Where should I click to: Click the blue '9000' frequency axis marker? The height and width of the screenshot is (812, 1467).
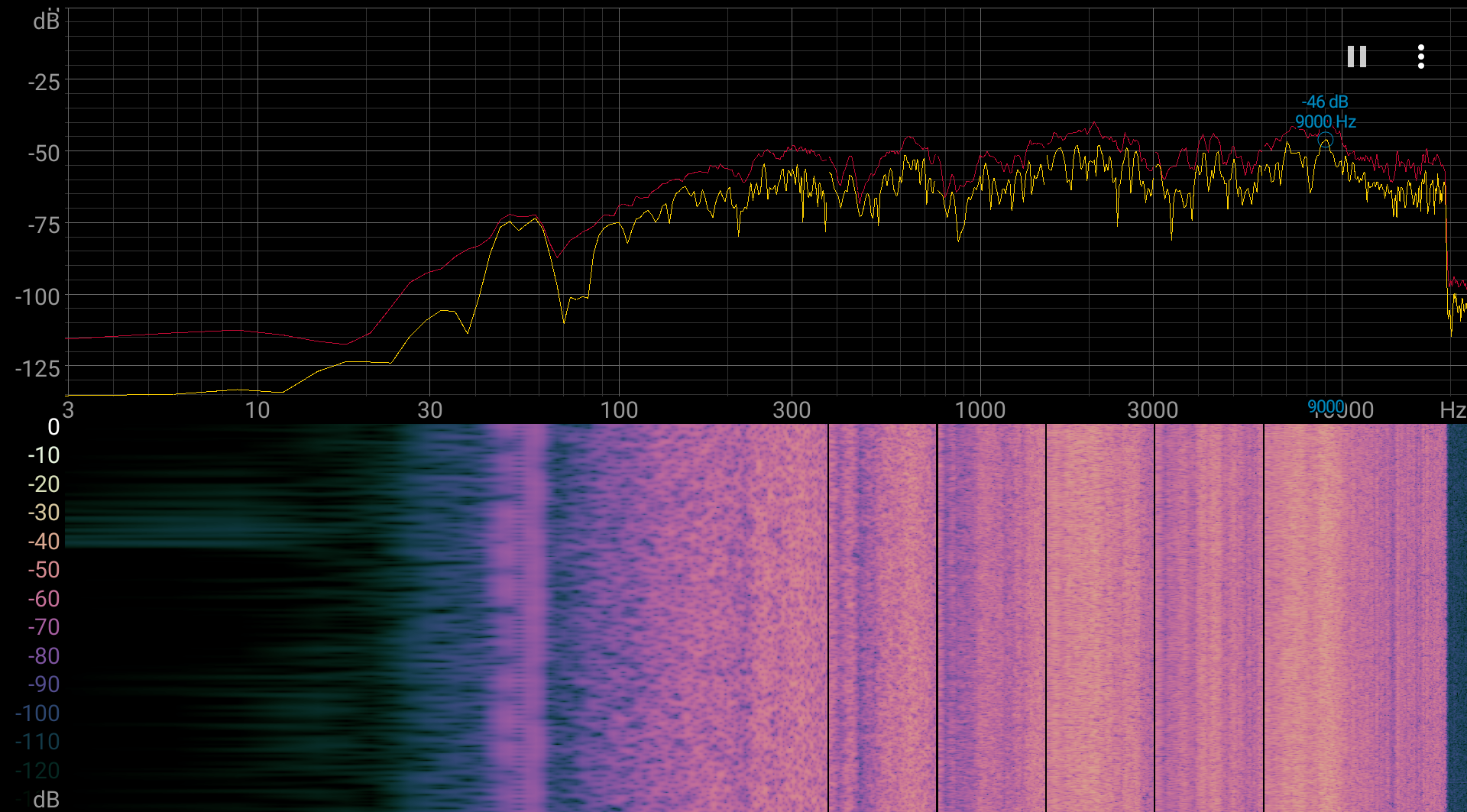click(1326, 407)
